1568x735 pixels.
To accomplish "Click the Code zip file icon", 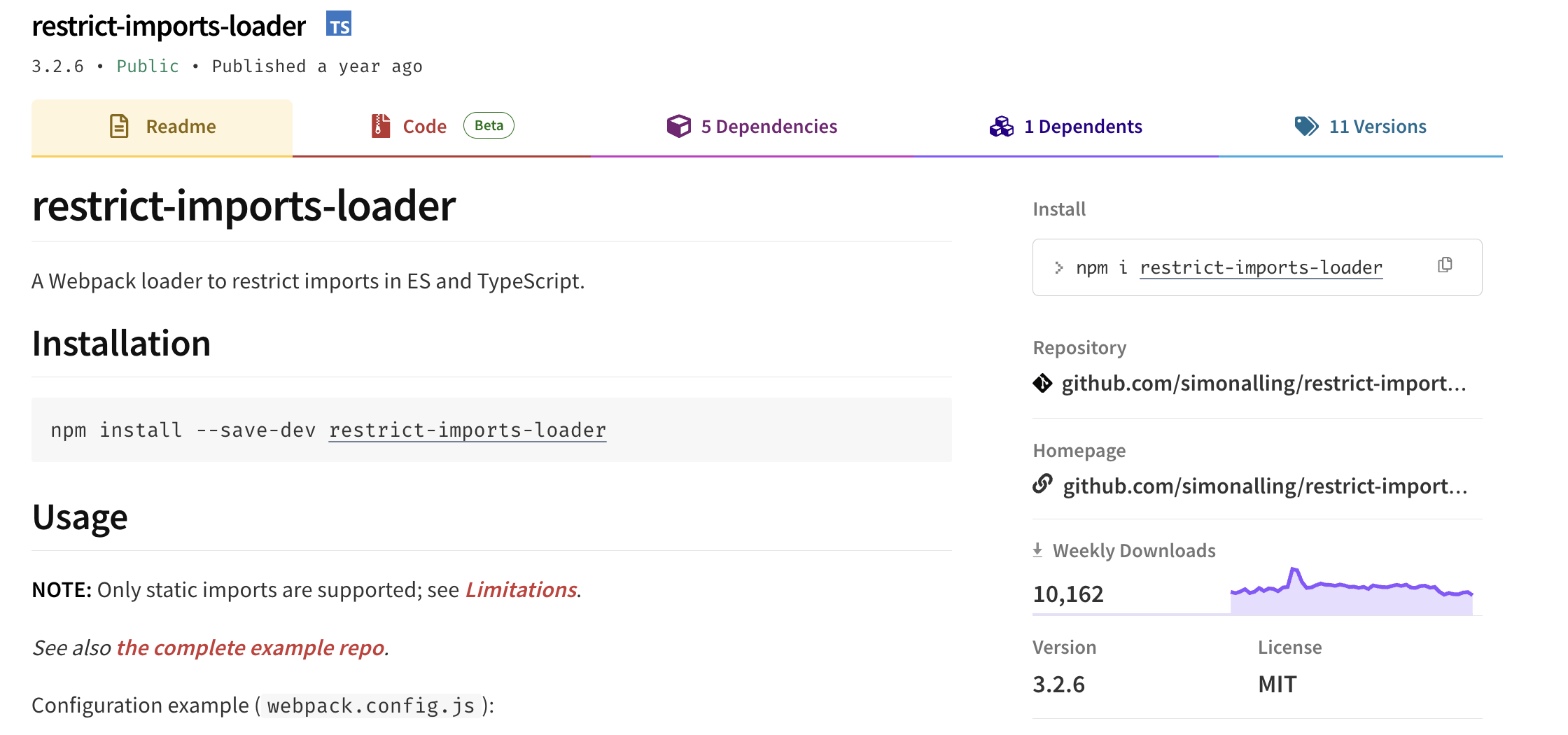I will (x=380, y=127).
